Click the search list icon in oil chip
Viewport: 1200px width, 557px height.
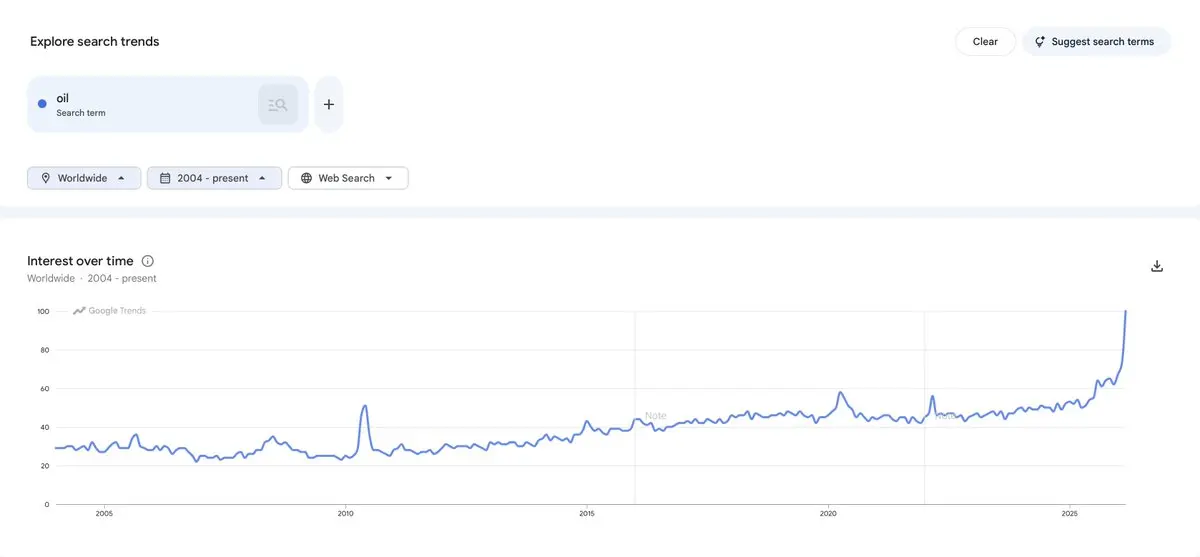coord(278,104)
